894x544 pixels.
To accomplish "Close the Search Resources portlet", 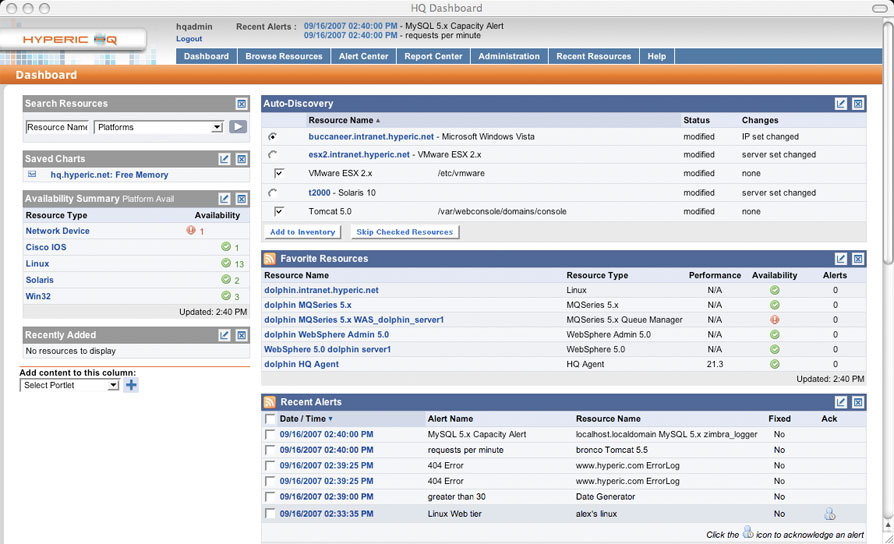I will point(242,104).
